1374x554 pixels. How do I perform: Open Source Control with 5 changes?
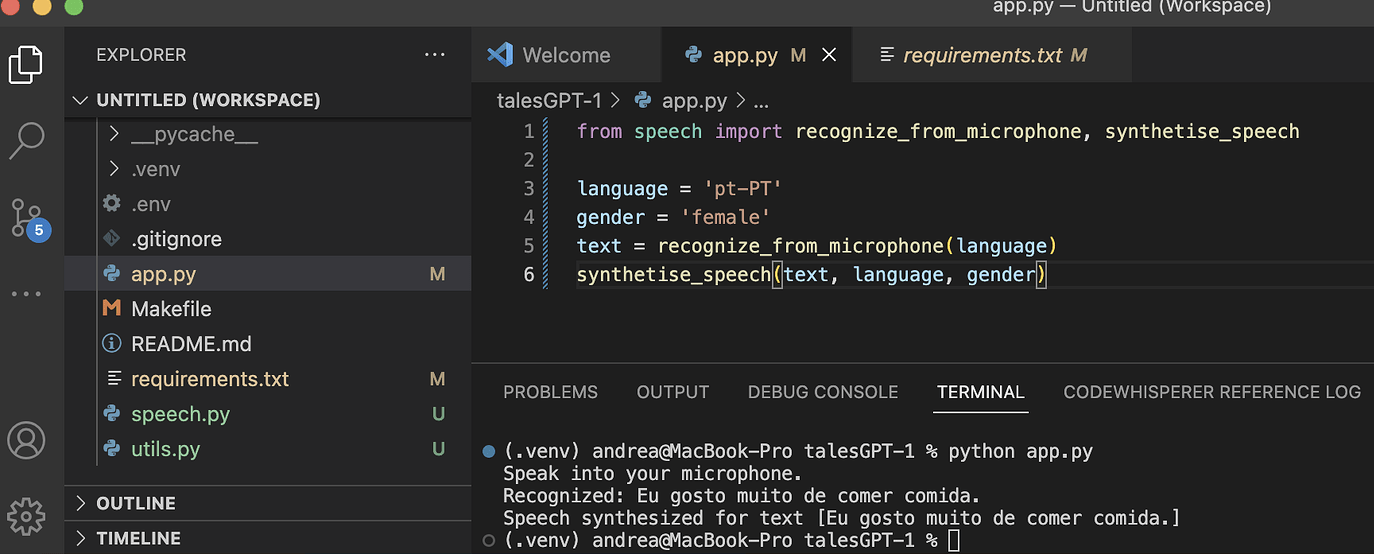click(29, 218)
